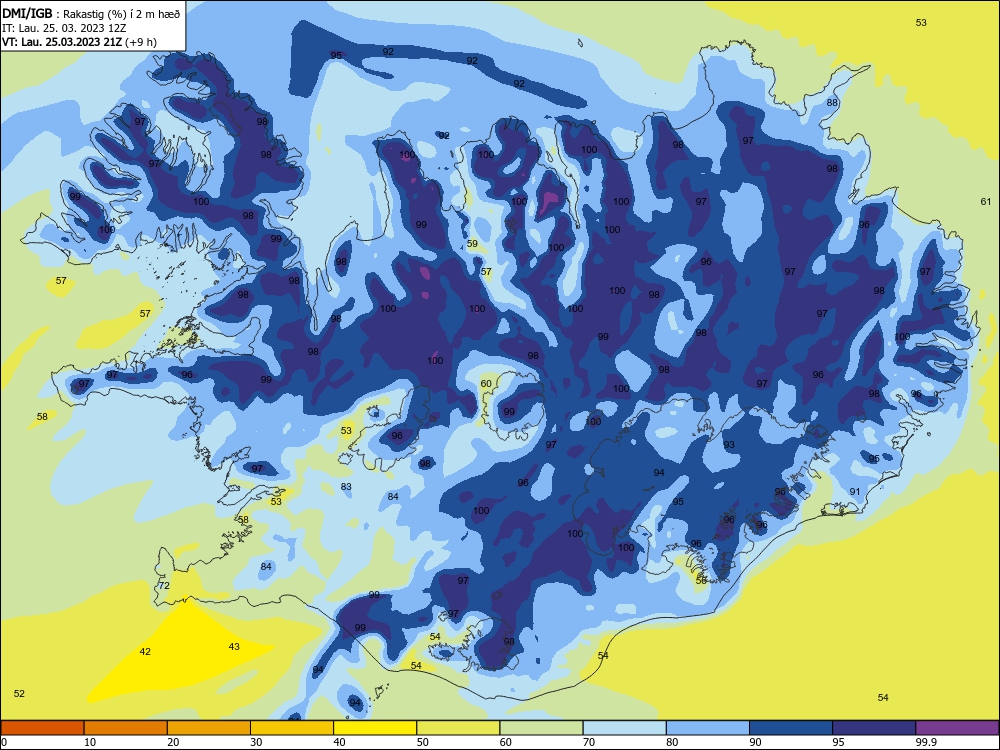Click the map value '43' in the yellow area
The image size is (1000, 750).
coord(234,647)
